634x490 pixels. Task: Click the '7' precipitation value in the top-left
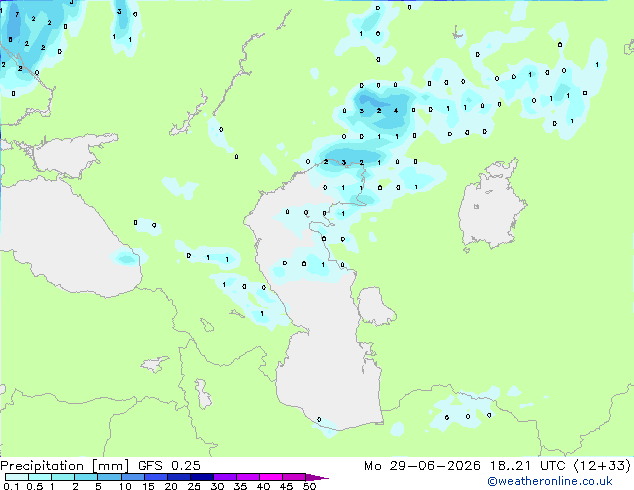tap(17, 15)
